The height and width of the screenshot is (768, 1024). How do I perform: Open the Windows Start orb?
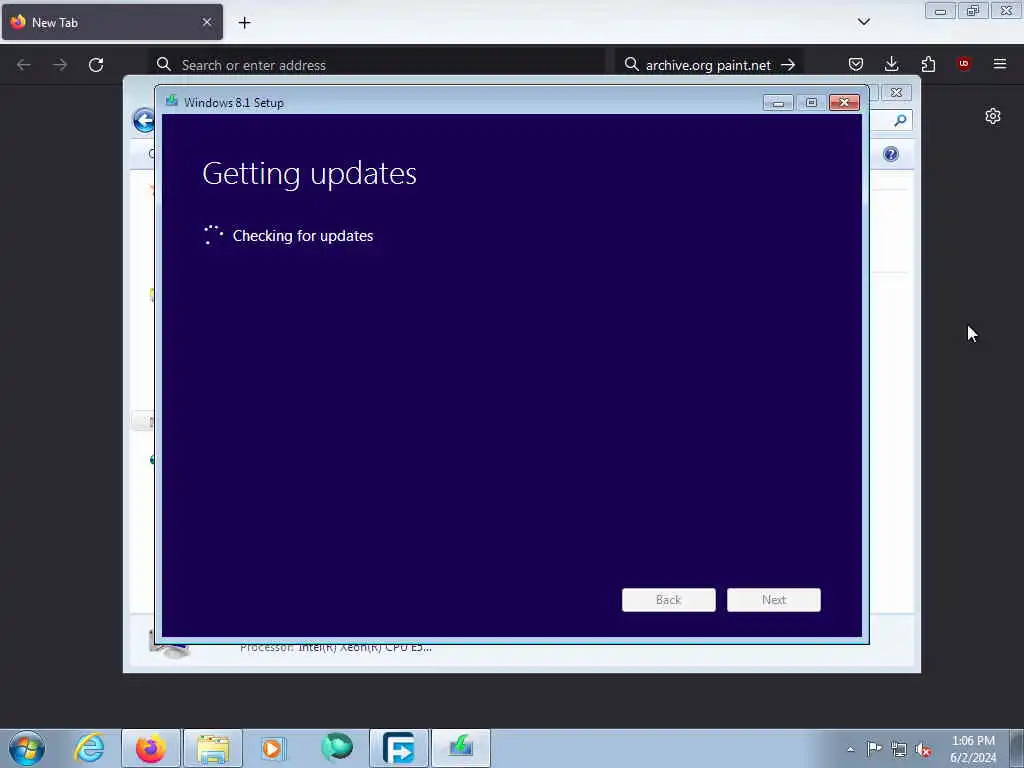(x=27, y=748)
